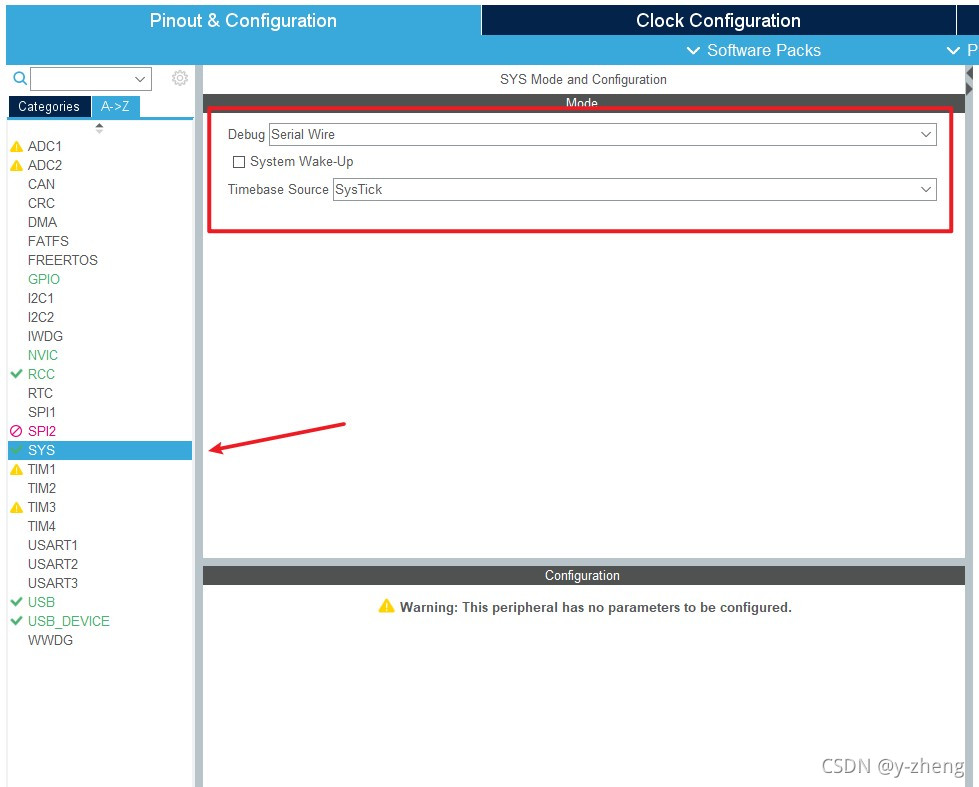Select SPI2 in peripheral list
The height and width of the screenshot is (787, 979).
click(x=42, y=431)
